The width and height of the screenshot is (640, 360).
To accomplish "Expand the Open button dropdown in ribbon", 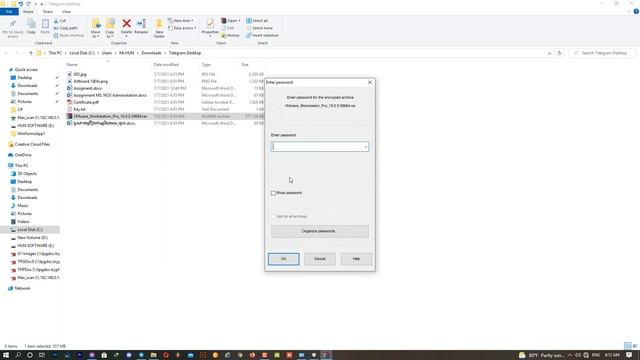I will 239,21.
